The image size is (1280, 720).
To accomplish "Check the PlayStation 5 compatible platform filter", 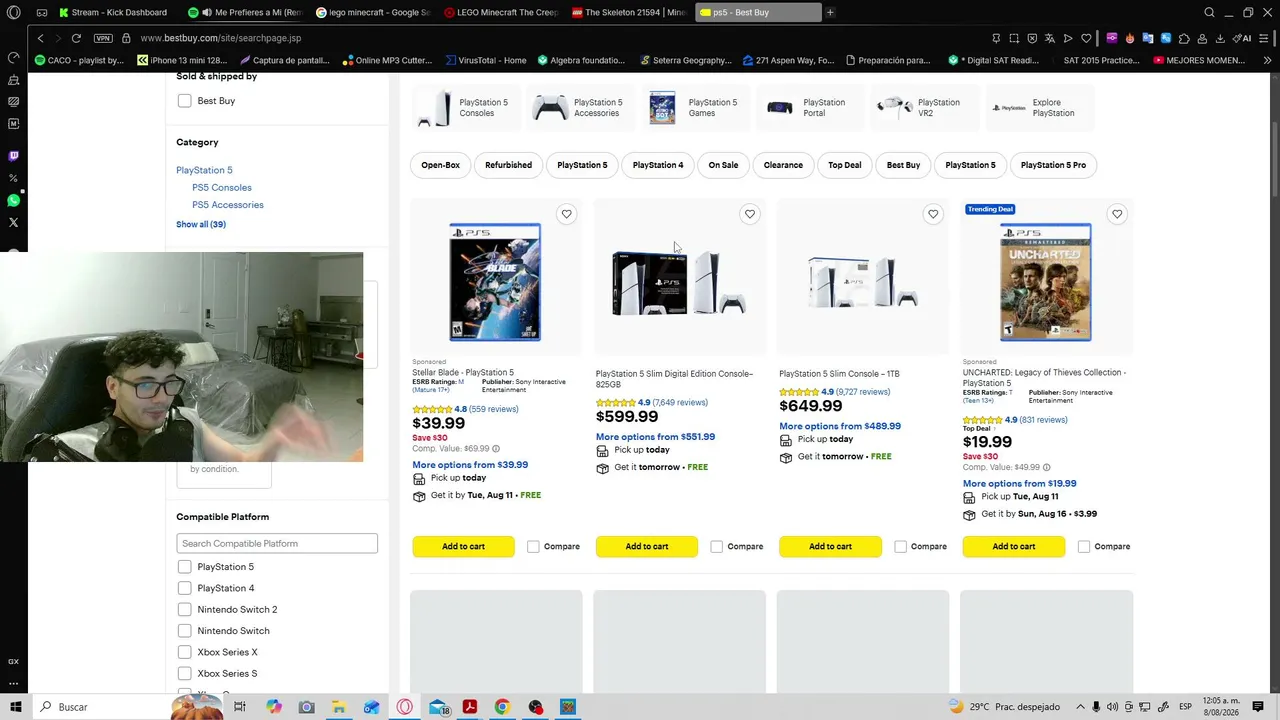I will point(184,567).
